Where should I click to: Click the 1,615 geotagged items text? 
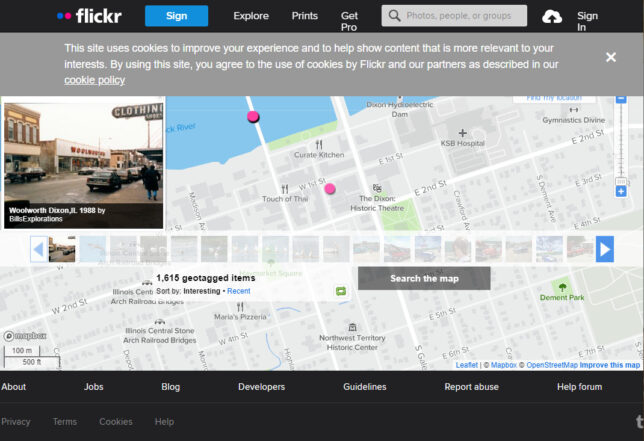(206, 278)
